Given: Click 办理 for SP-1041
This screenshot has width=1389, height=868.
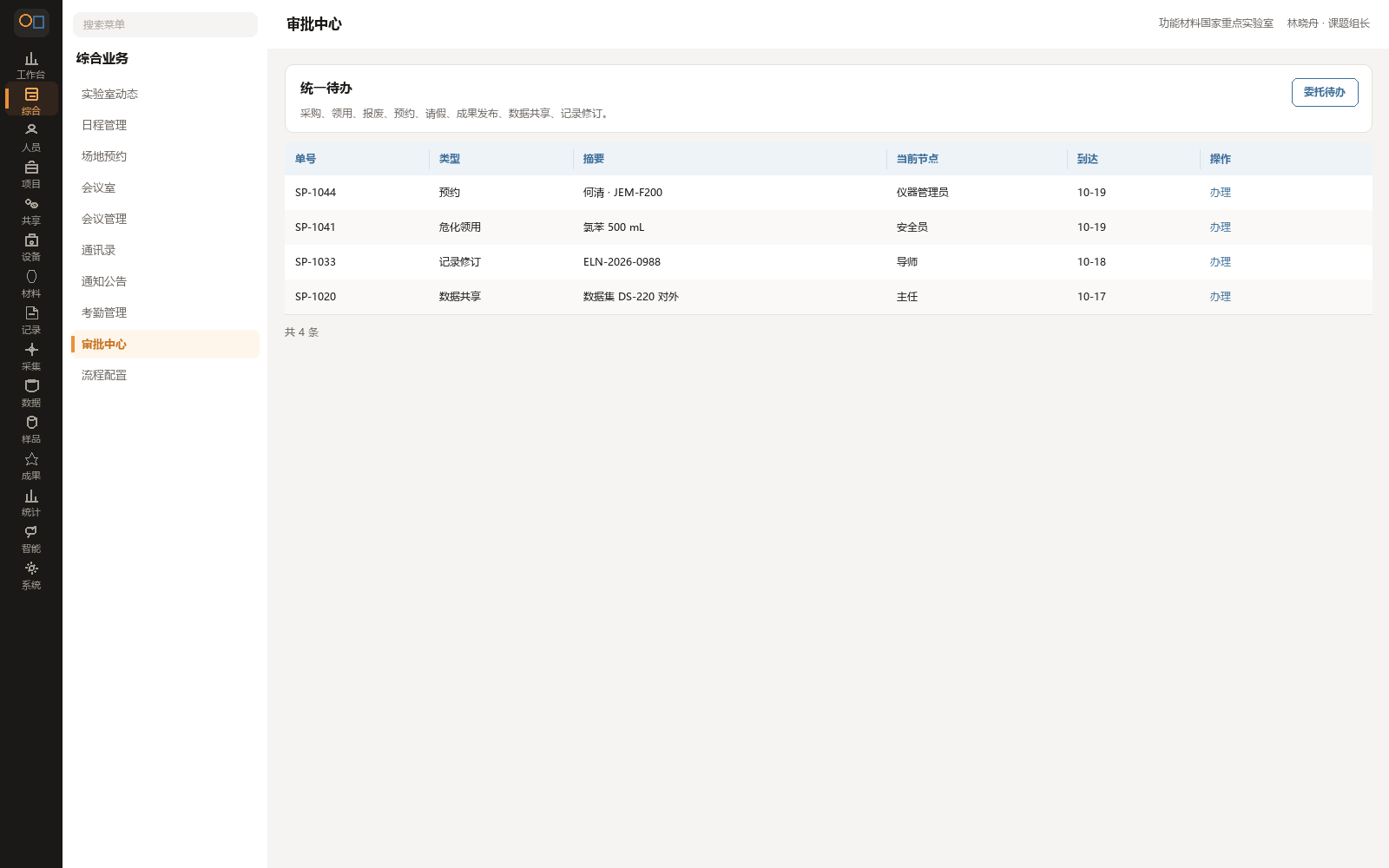Looking at the screenshot, I should point(1221,227).
